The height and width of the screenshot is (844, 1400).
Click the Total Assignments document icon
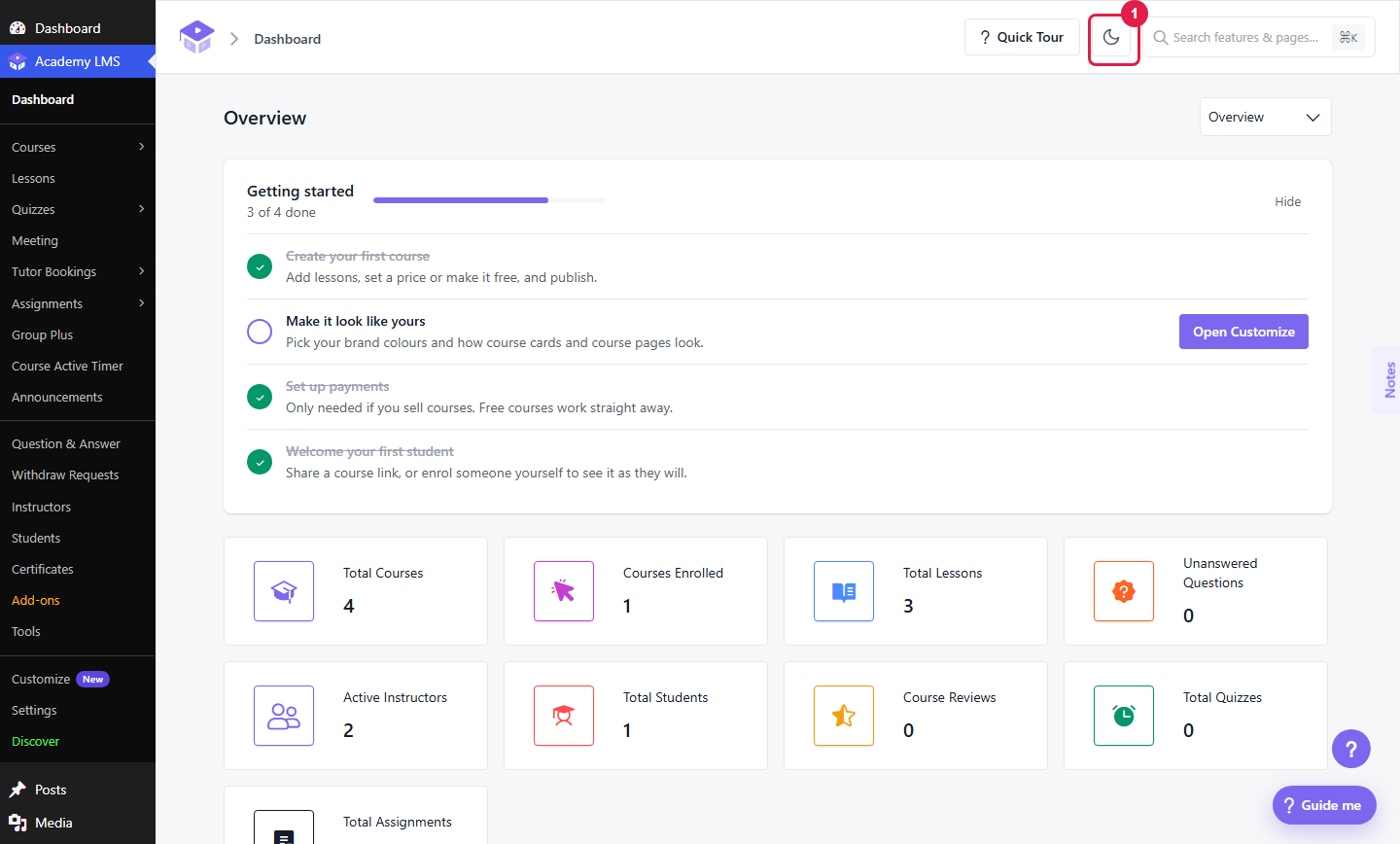point(284,827)
